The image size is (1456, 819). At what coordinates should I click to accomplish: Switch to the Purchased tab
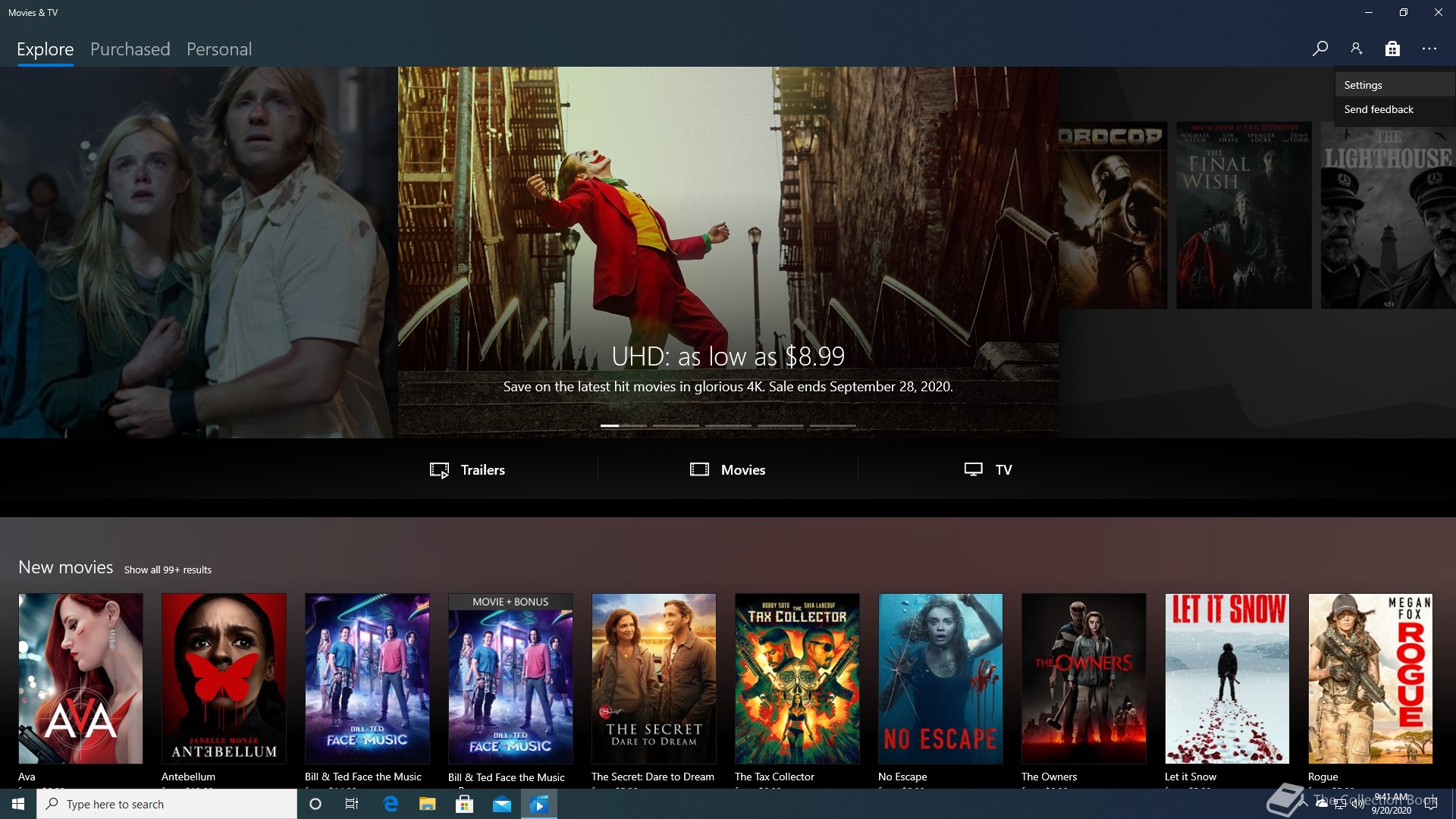coord(130,49)
